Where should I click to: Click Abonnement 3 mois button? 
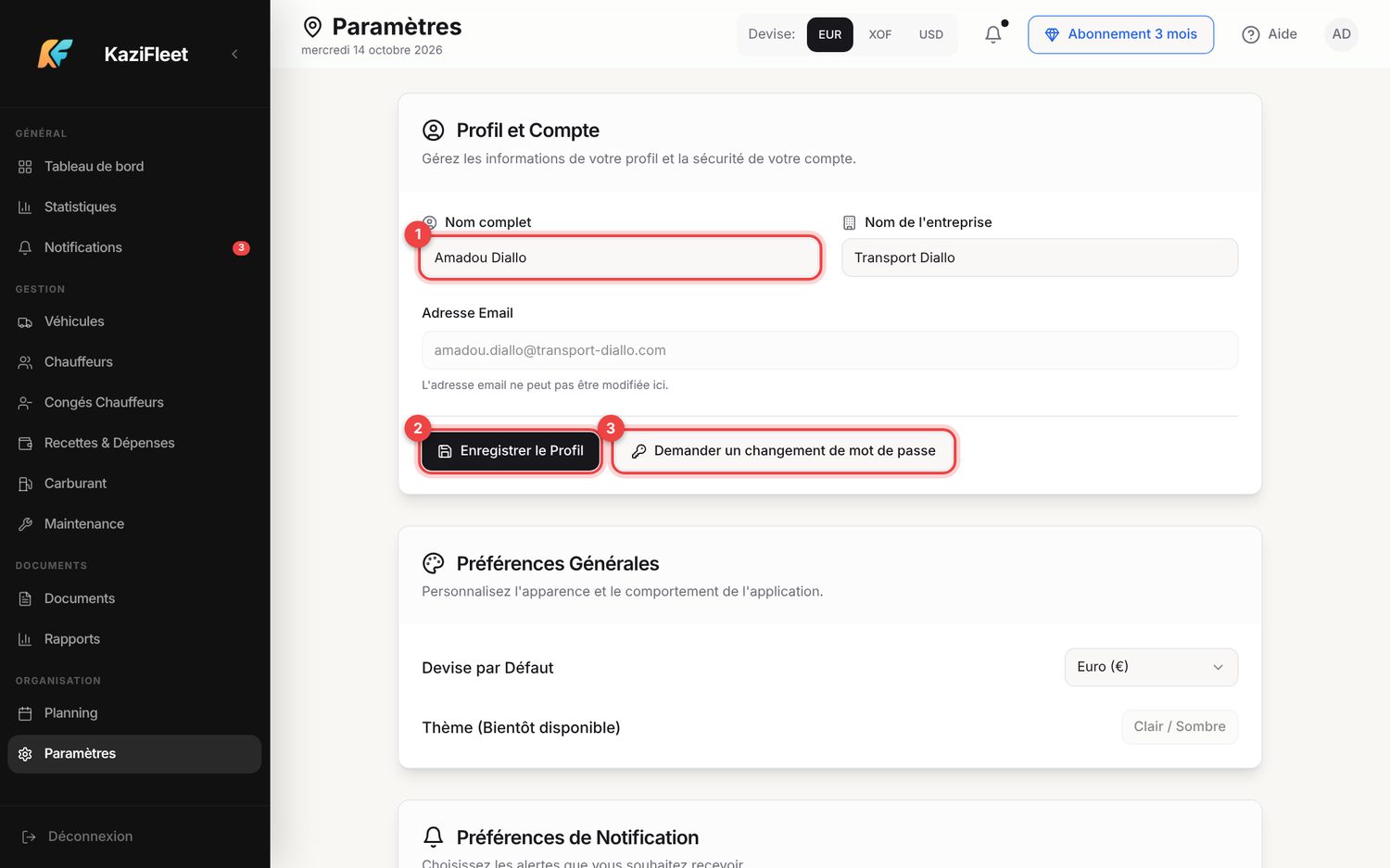[1120, 34]
